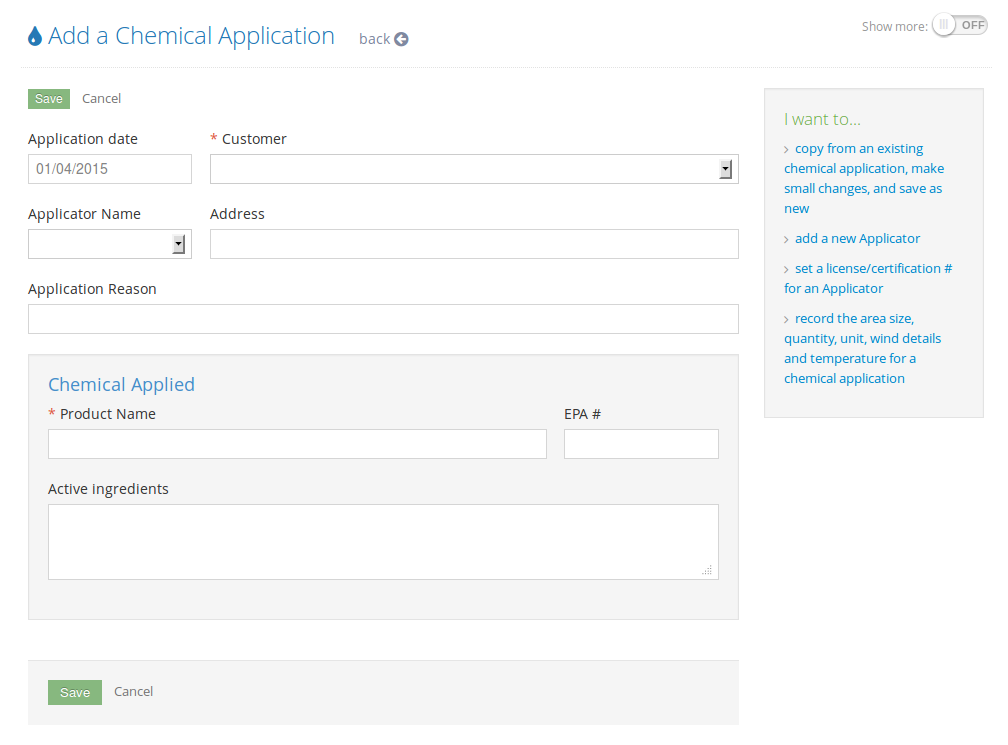
Task: Click the 'Active ingredients' label
Action: (108, 489)
